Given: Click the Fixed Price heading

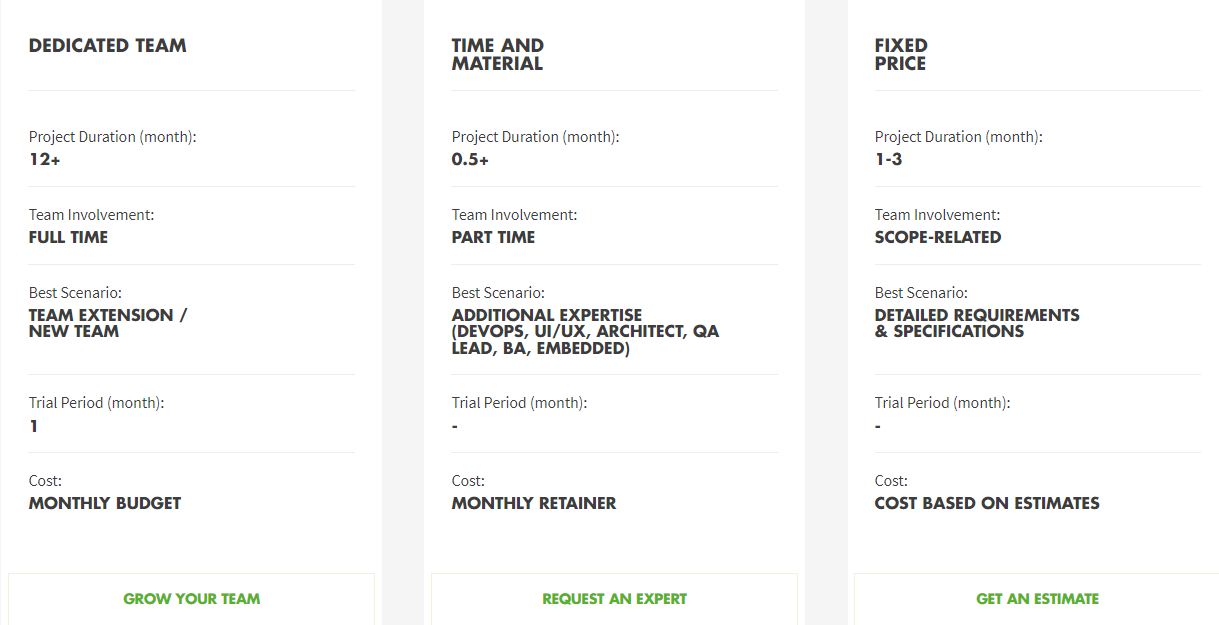Looking at the screenshot, I should point(900,55).
